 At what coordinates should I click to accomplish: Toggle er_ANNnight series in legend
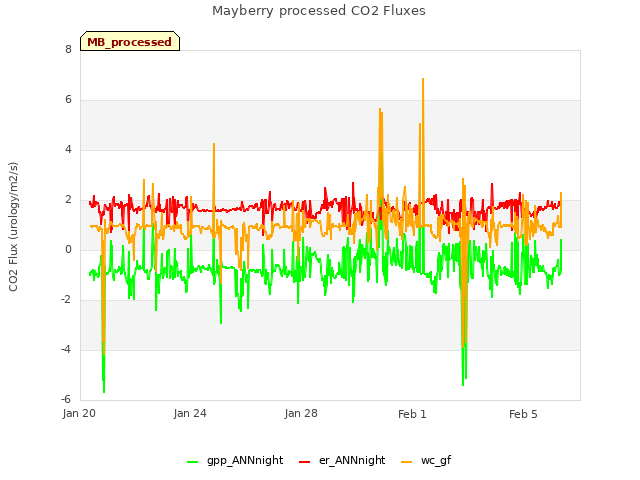342,460
